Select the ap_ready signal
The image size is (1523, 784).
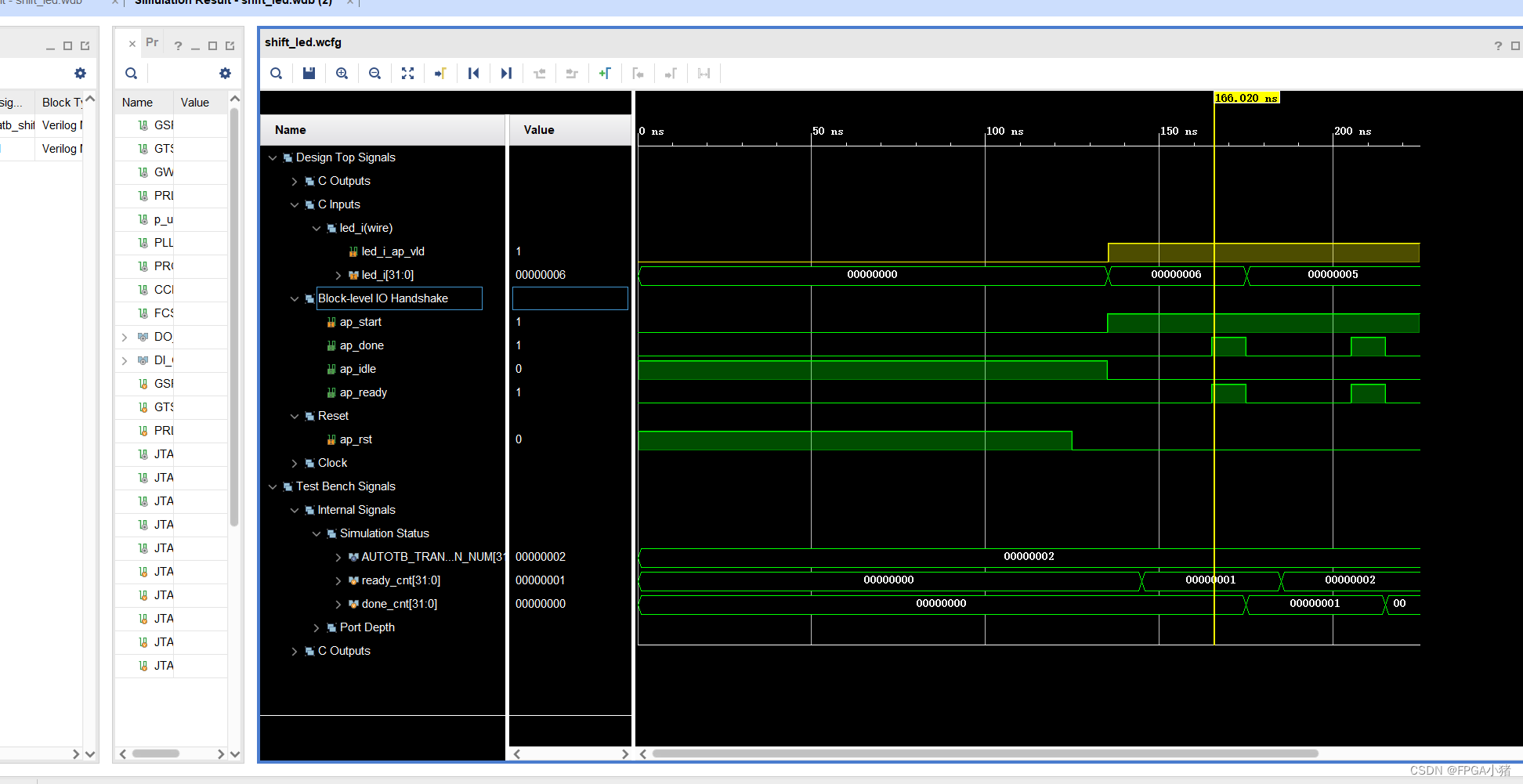(x=363, y=392)
